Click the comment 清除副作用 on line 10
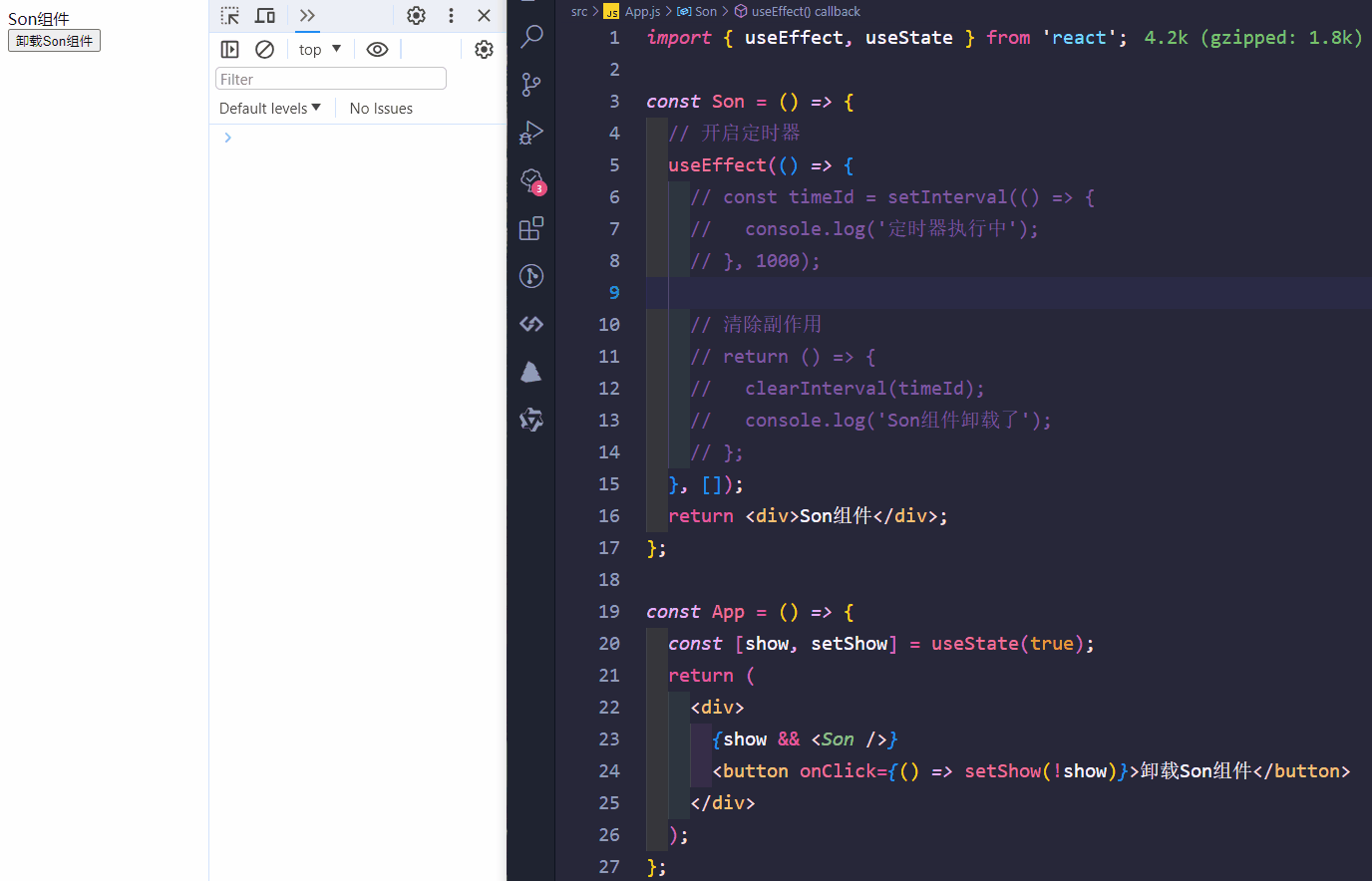1372x881 pixels. click(x=772, y=325)
